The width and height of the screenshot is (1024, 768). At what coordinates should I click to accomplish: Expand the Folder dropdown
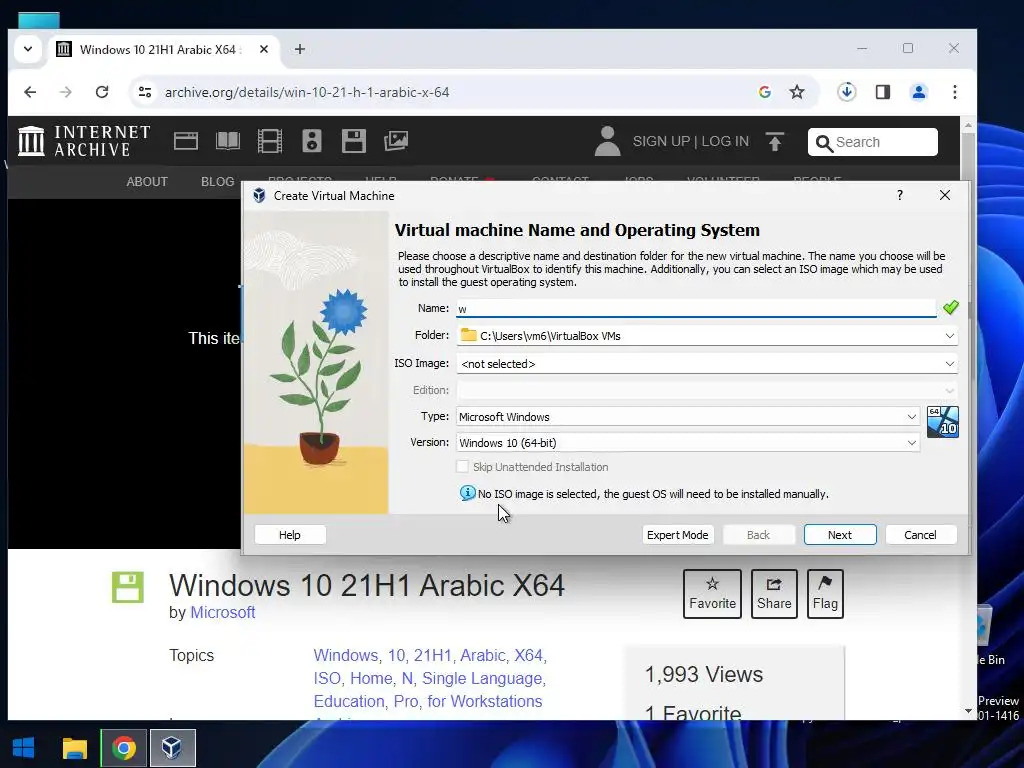point(949,336)
